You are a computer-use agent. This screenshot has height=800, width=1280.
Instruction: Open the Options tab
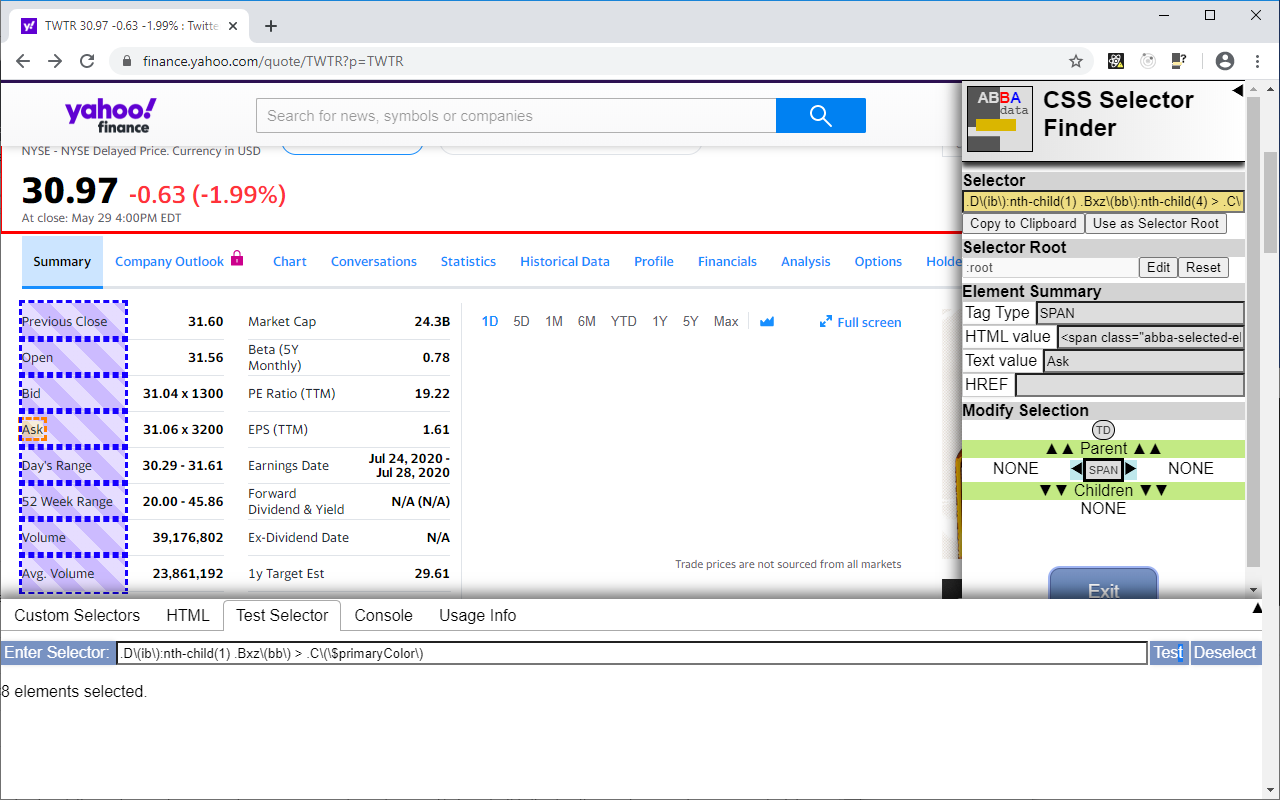(878, 261)
